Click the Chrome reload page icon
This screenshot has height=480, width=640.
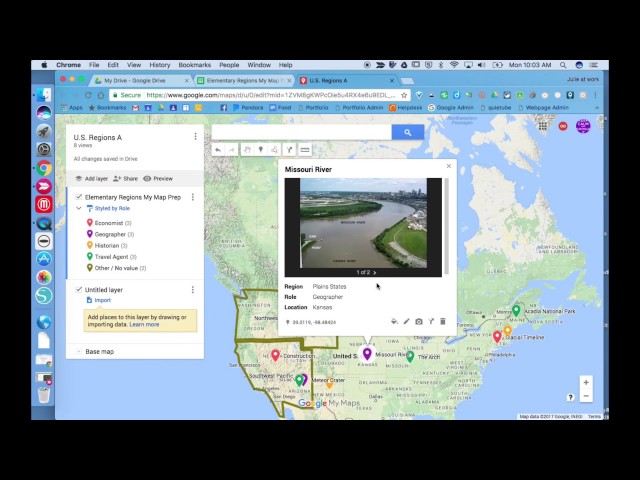point(88,95)
